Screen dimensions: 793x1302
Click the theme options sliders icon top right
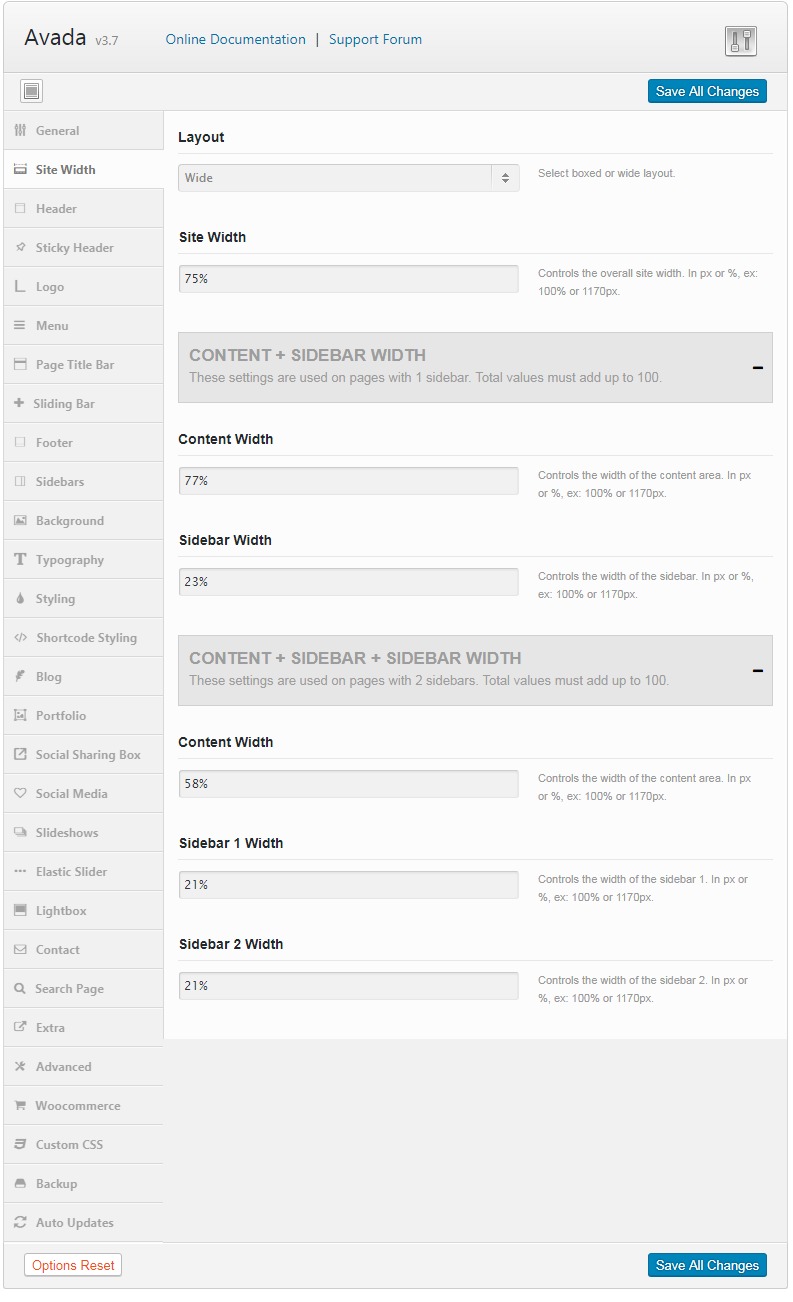[x=740, y=40]
